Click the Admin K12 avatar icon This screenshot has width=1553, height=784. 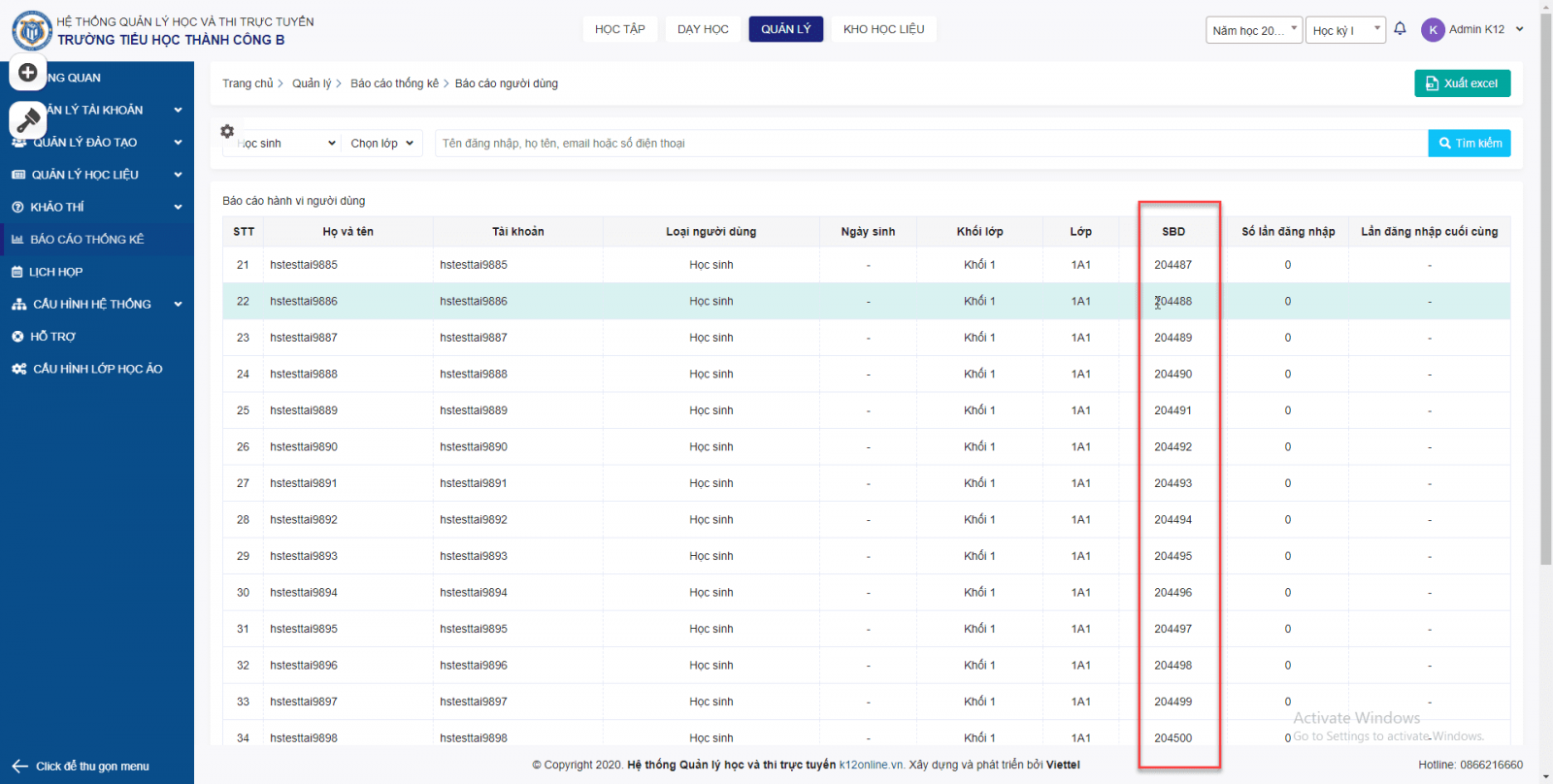pos(1433,30)
